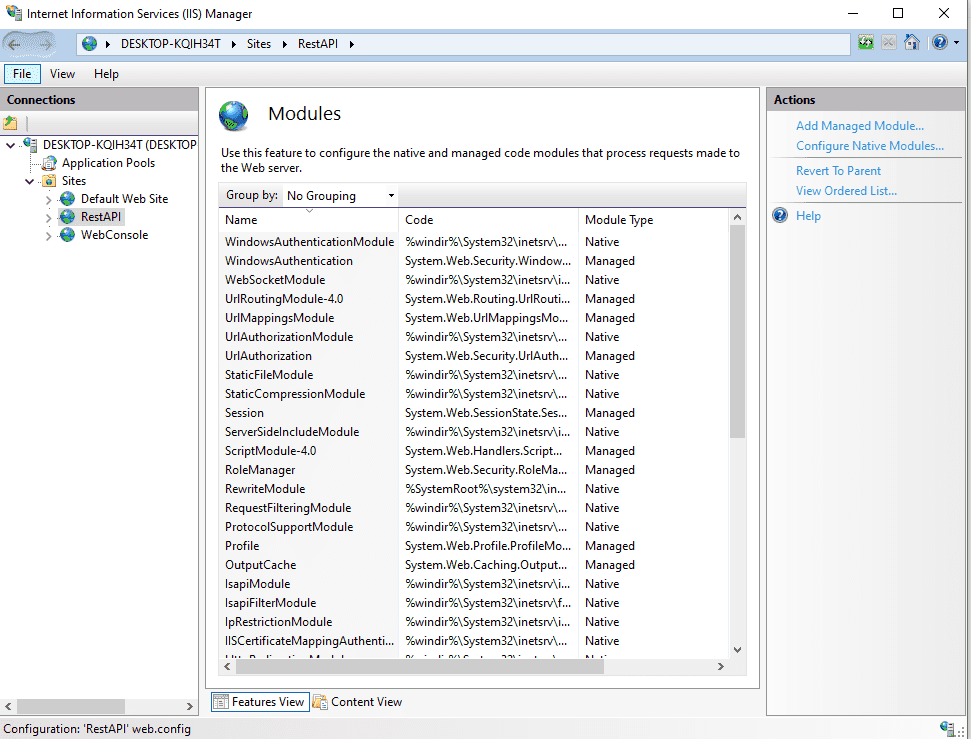This screenshot has height=739, width=971.
Task: Sort by the Name column header
Action: coord(309,220)
